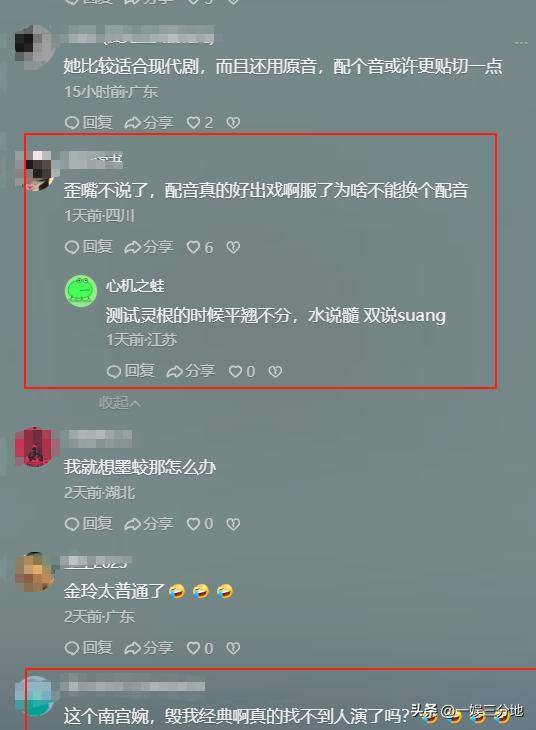Open the red avatar of 墨蛟 commenter
The height and width of the screenshot is (730, 536).
click(x=34, y=447)
